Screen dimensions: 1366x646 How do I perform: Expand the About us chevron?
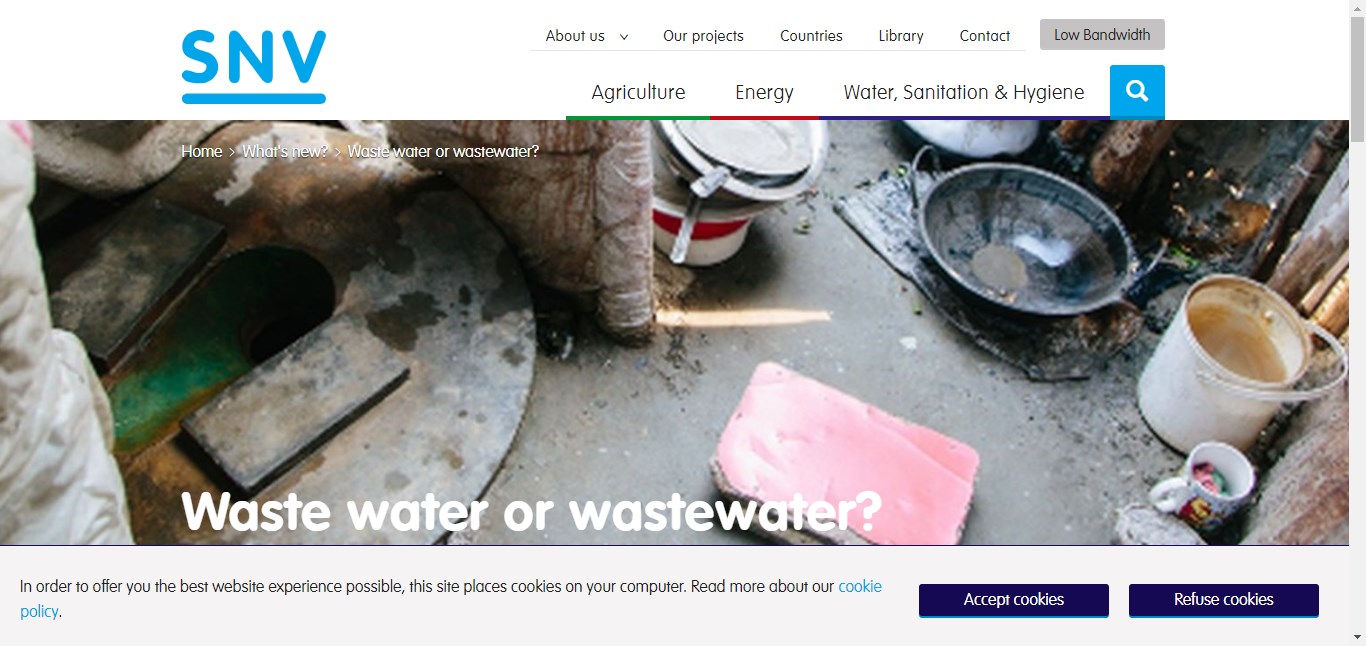click(624, 37)
